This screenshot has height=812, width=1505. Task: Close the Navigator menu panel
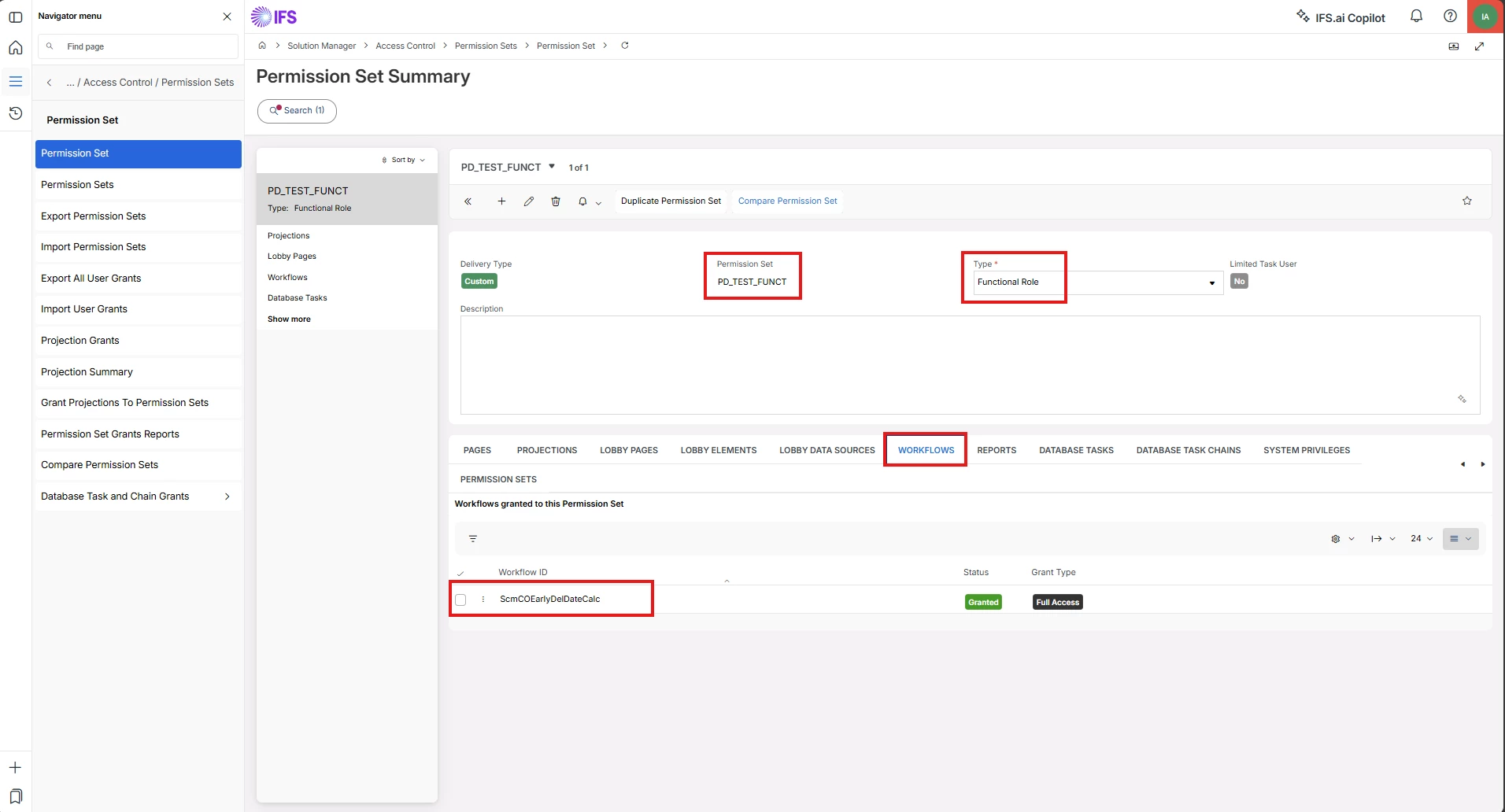(227, 17)
